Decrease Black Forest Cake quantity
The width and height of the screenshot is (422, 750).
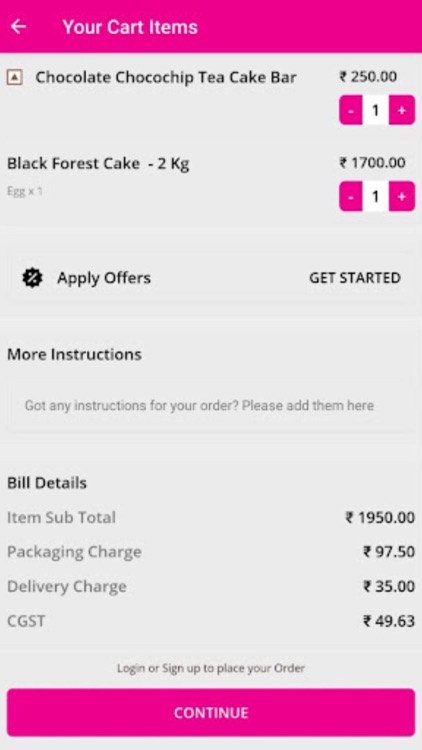coord(351,197)
